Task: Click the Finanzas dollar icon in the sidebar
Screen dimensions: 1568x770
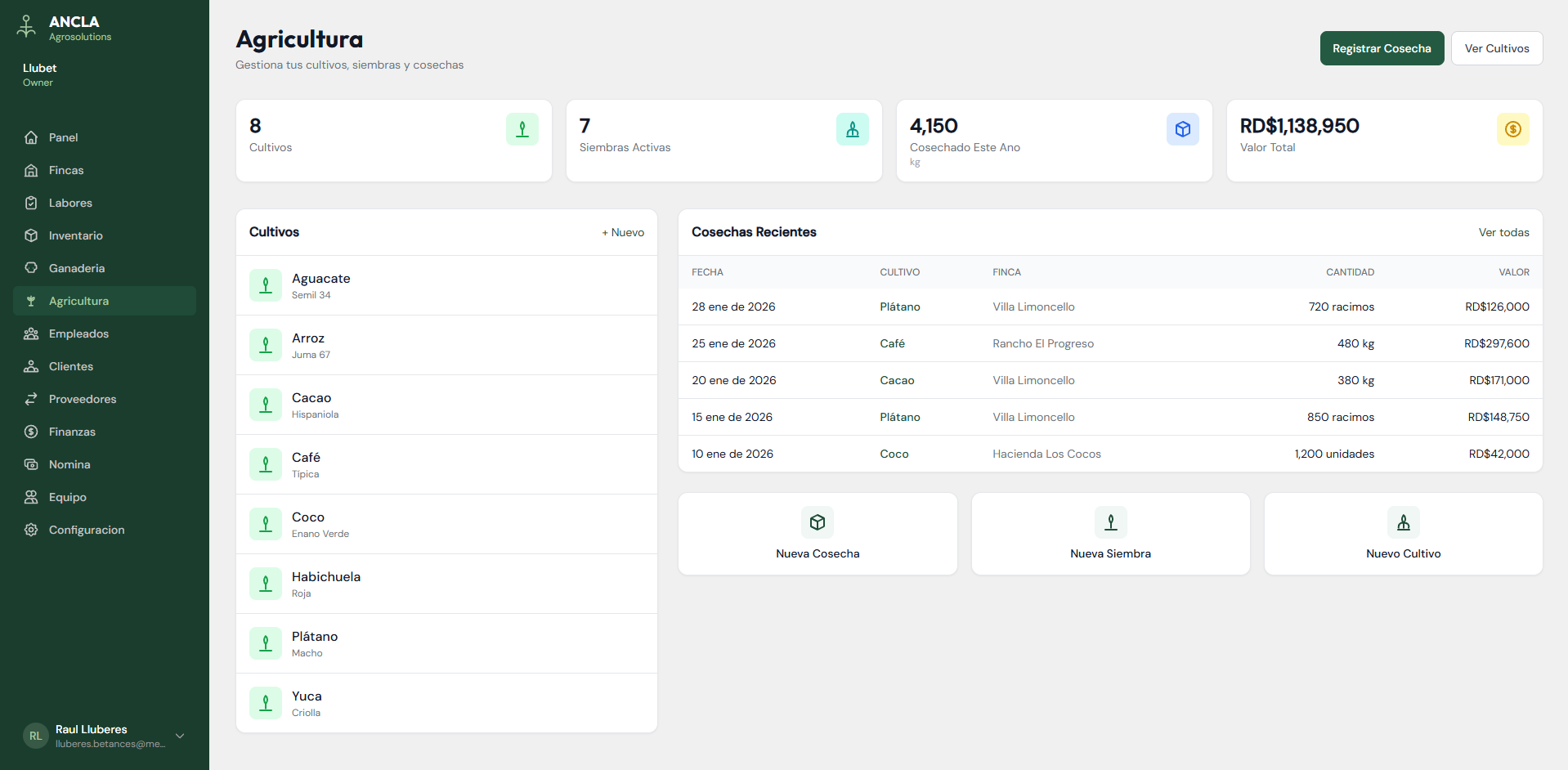Action: click(31, 432)
